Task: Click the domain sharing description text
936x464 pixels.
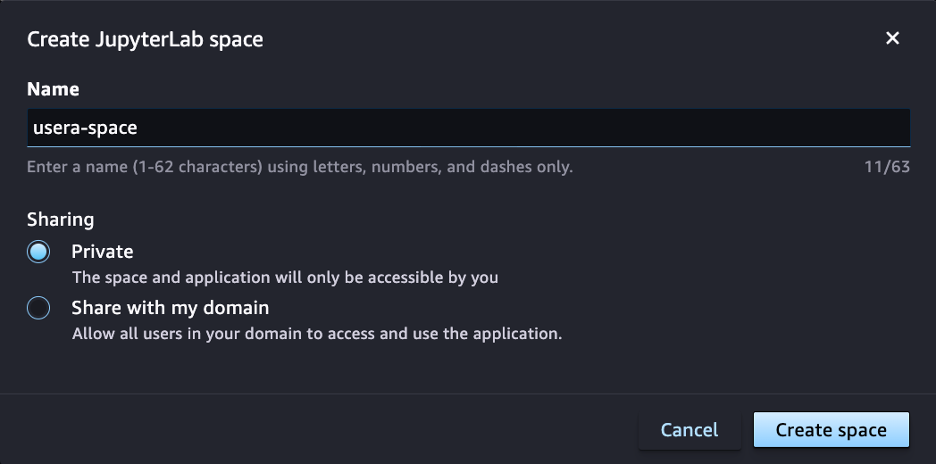Action: tap(317, 333)
